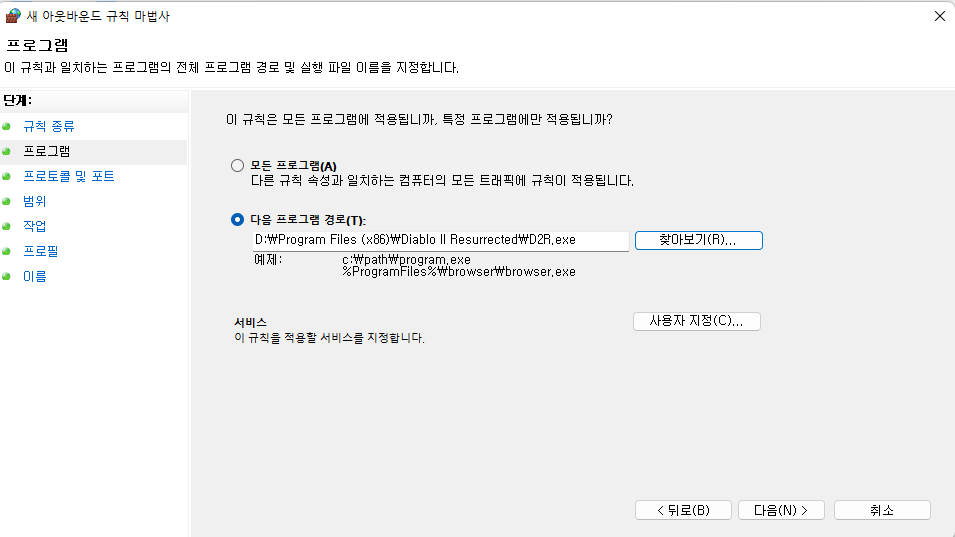955x537 pixels.
Task: Go back with the 뒤로(B) button
Action: (683, 510)
